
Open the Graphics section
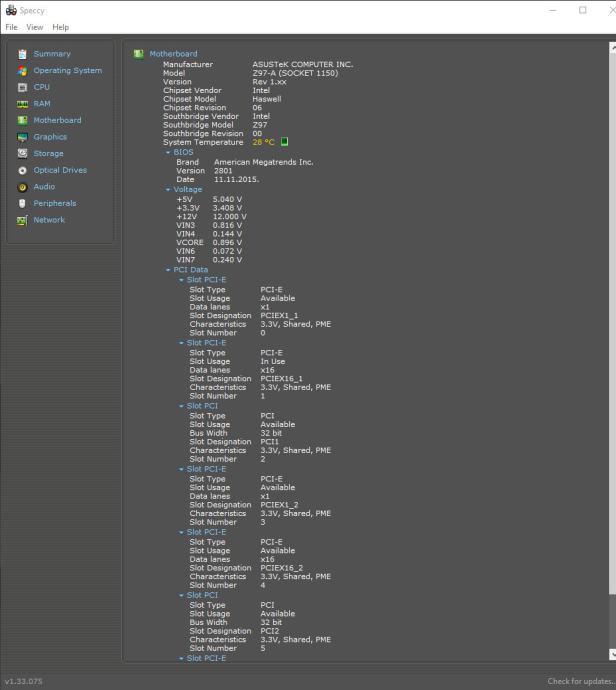click(x=50, y=137)
